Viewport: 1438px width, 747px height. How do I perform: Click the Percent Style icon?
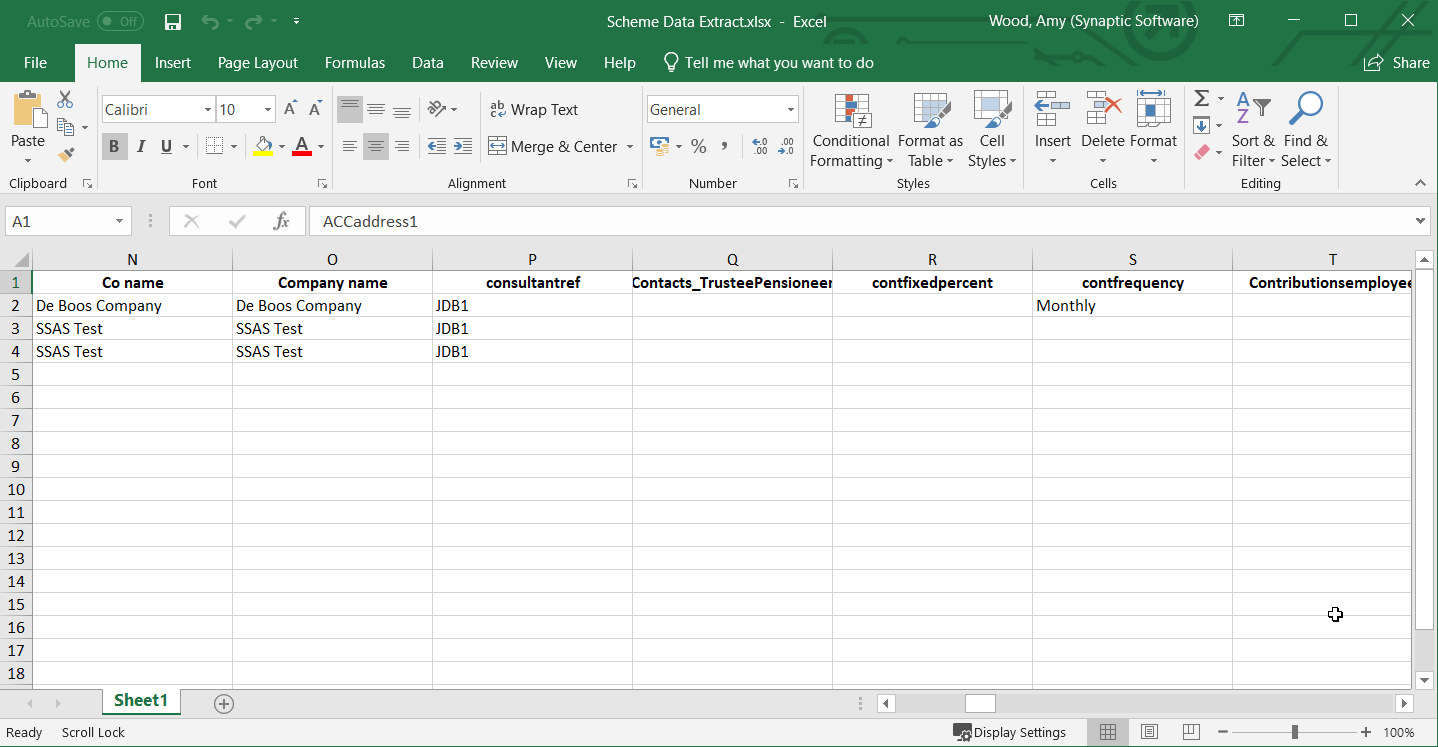point(698,147)
